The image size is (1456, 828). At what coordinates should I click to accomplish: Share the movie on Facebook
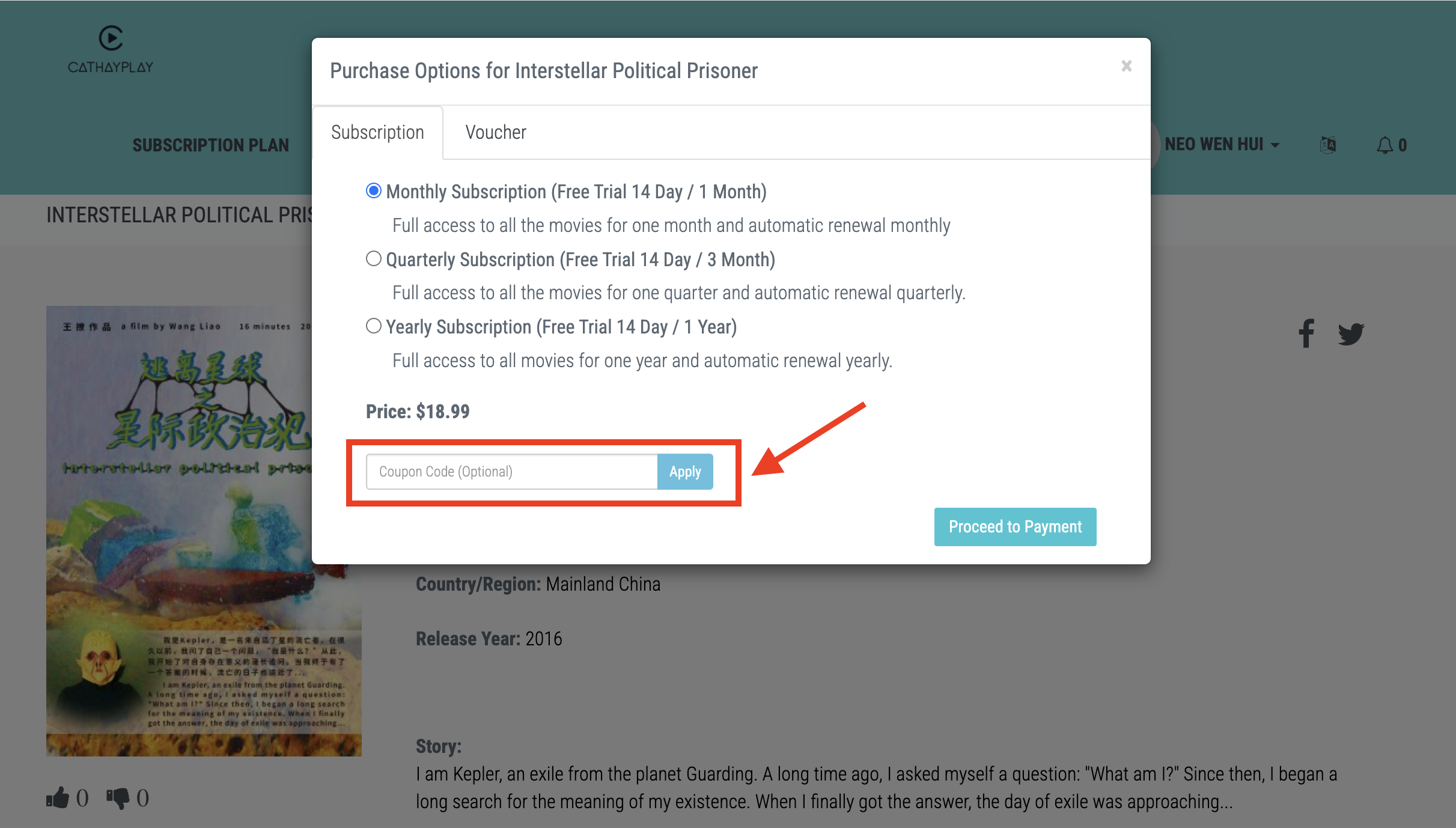1306,334
